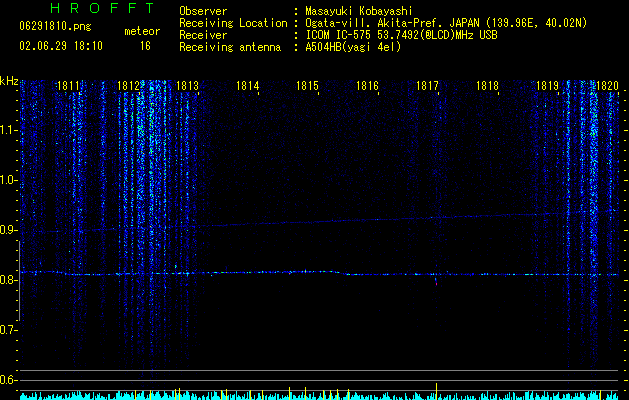The image size is (629, 400).
Task: Click the 1811 time marker
Action: click(68, 85)
